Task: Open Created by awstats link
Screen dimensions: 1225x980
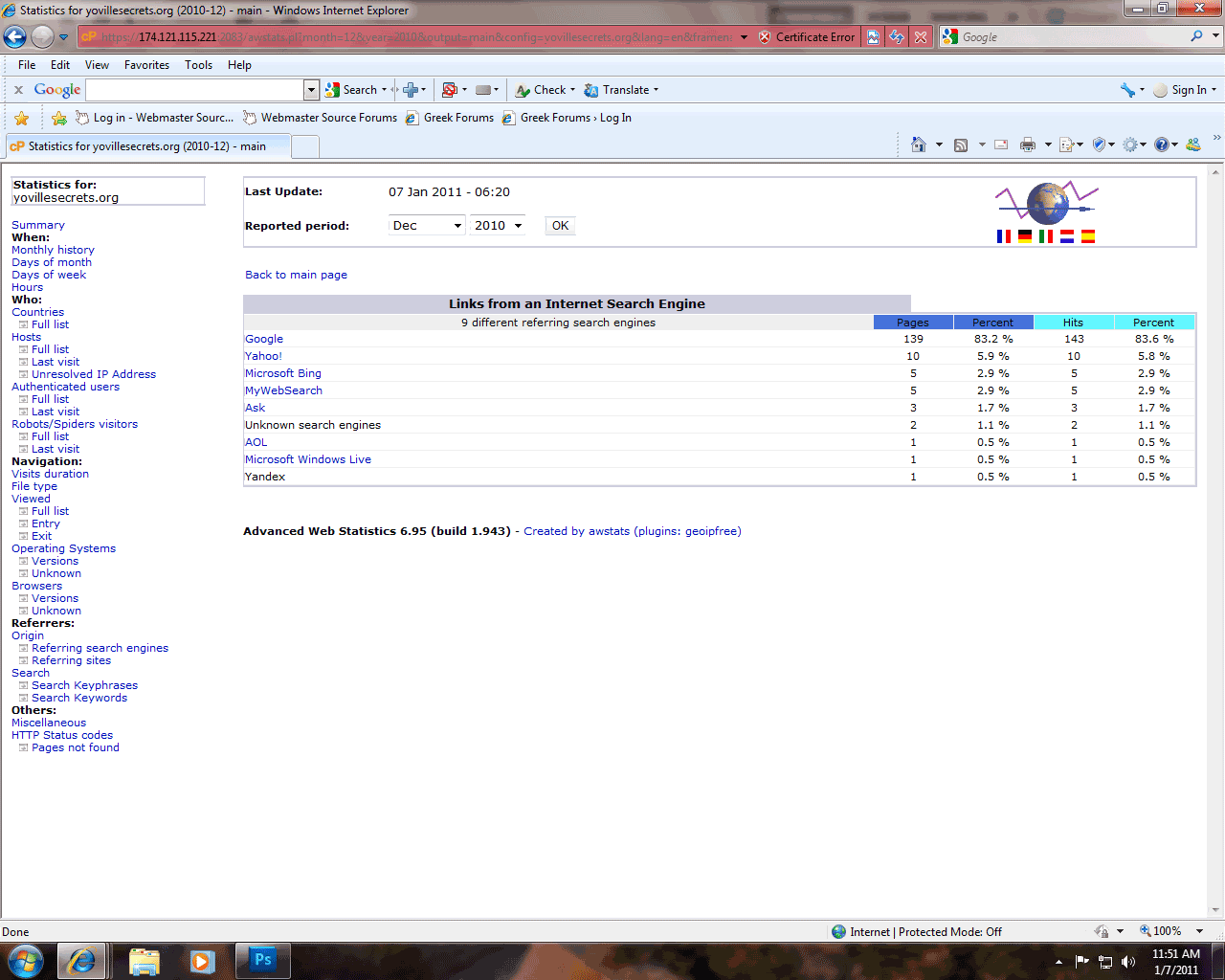Action: tap(633, 531)
